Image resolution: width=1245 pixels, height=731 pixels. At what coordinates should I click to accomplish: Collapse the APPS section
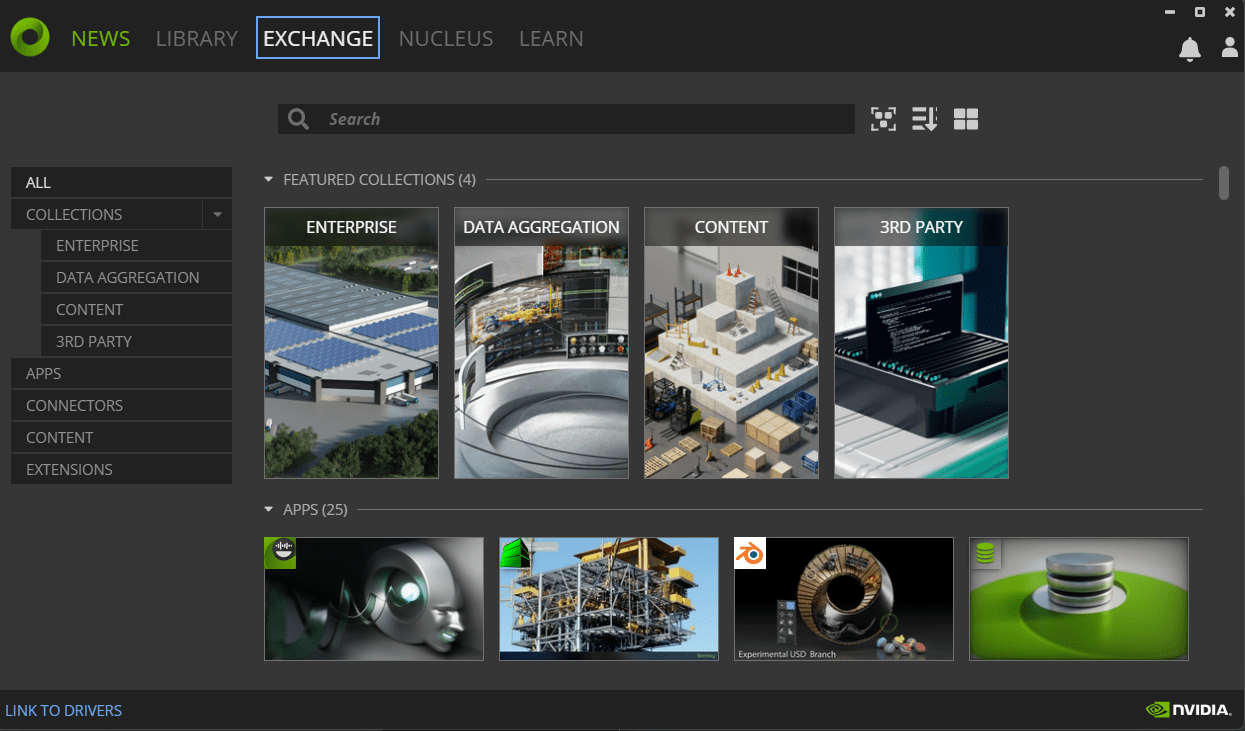point(267,509)
